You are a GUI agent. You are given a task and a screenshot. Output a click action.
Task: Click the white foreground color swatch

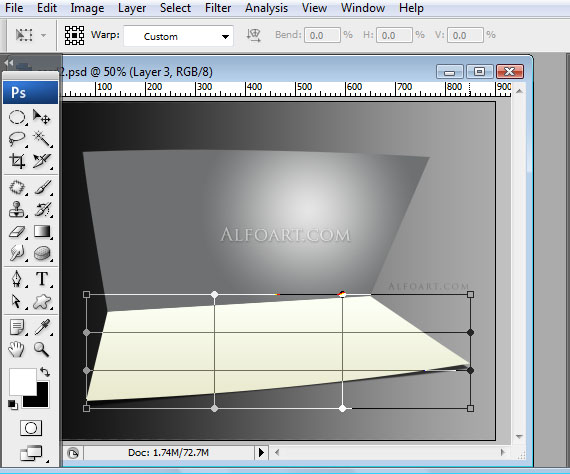[23, 382]
